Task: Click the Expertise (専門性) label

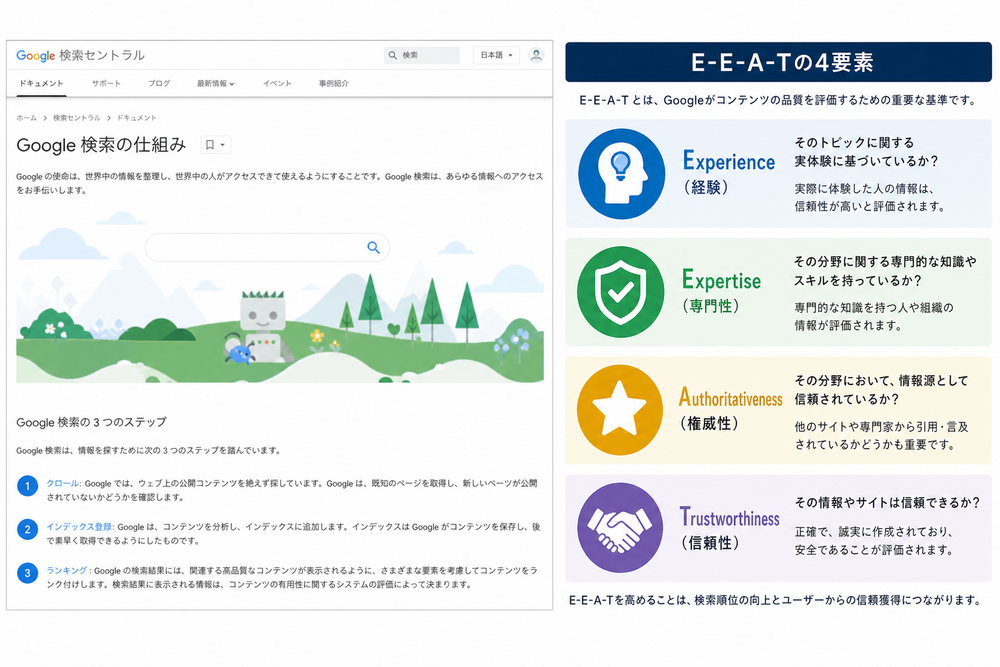Action: point(721,291)
